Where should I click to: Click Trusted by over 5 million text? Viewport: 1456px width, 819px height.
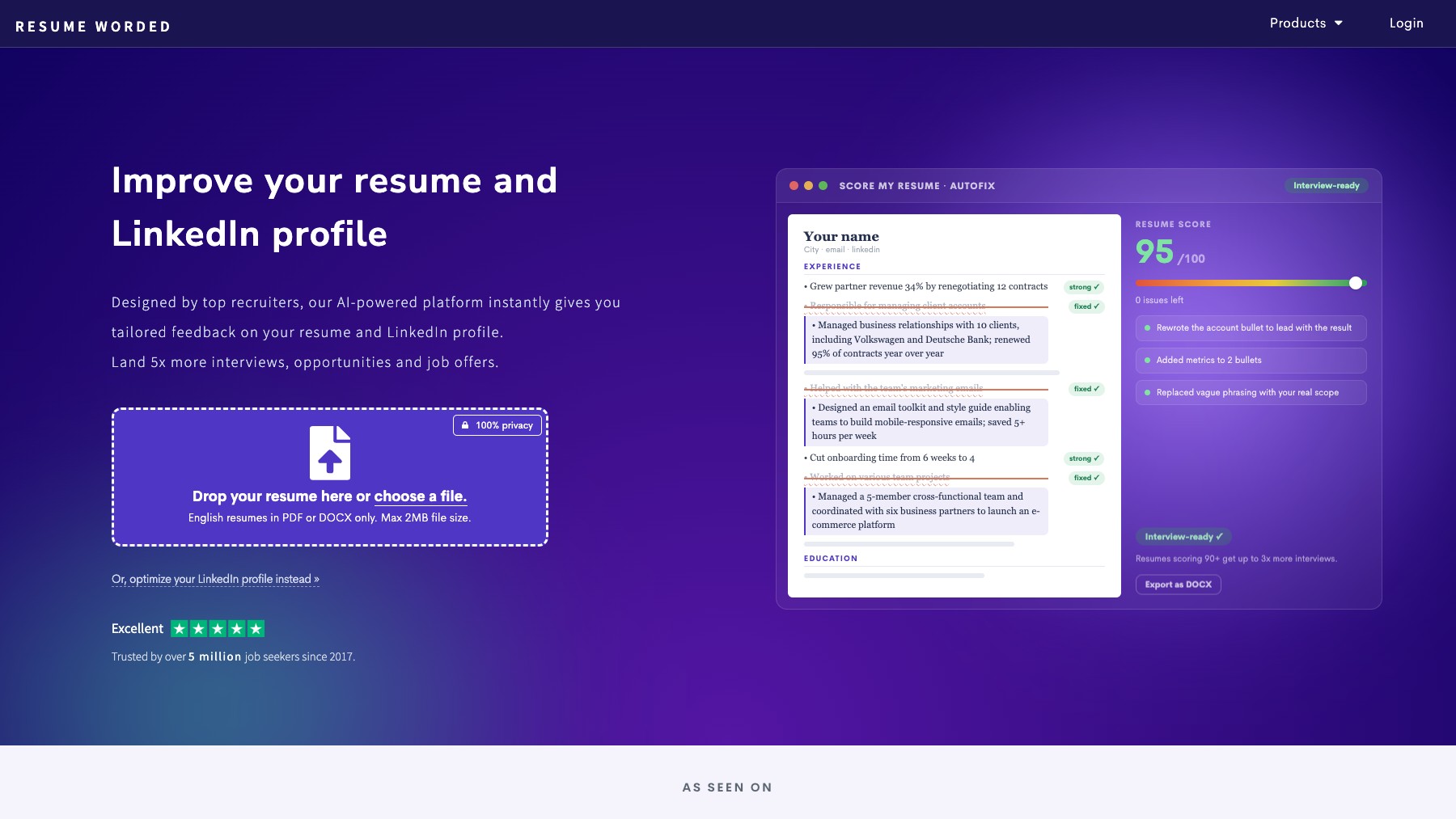point(233,656)
